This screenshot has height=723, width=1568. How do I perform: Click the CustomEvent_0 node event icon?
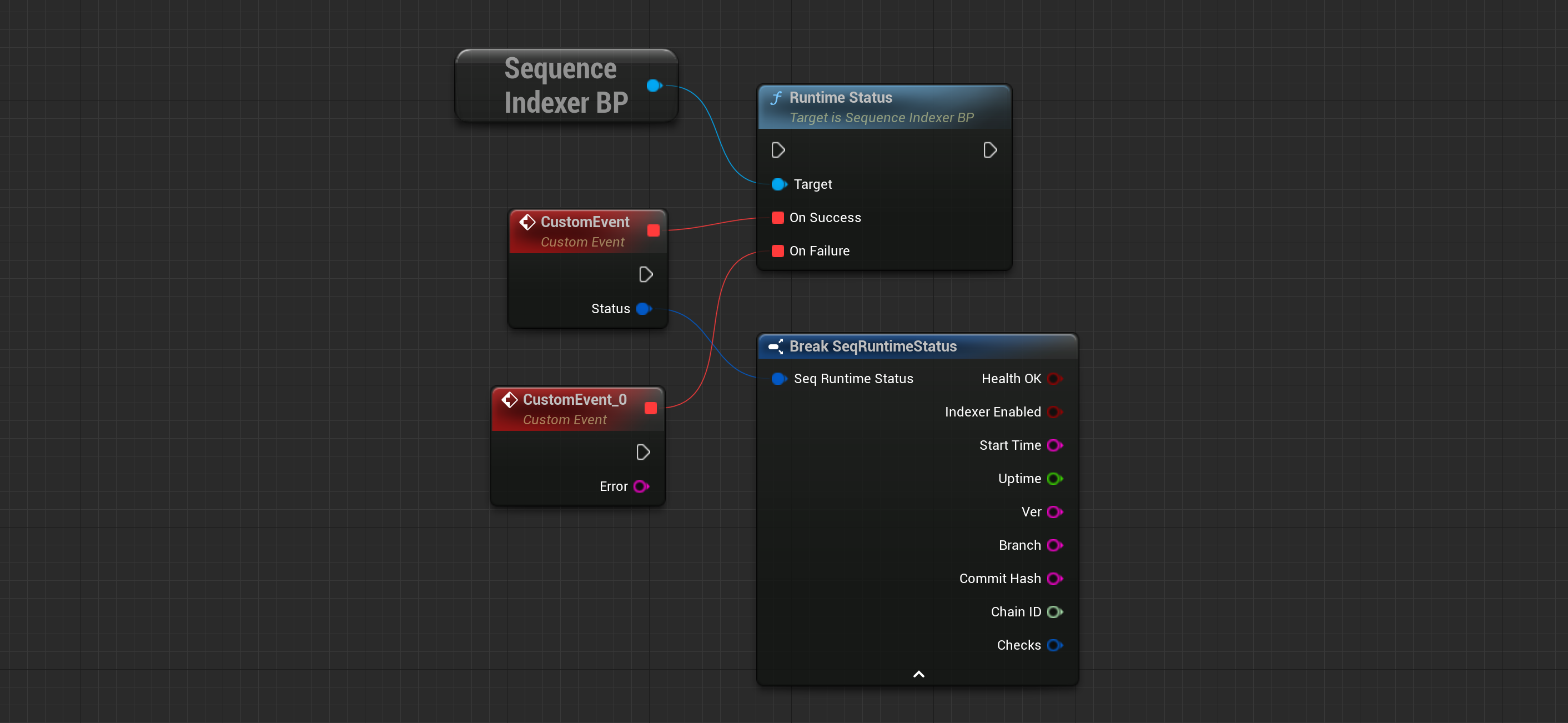[x=510, y=400]
